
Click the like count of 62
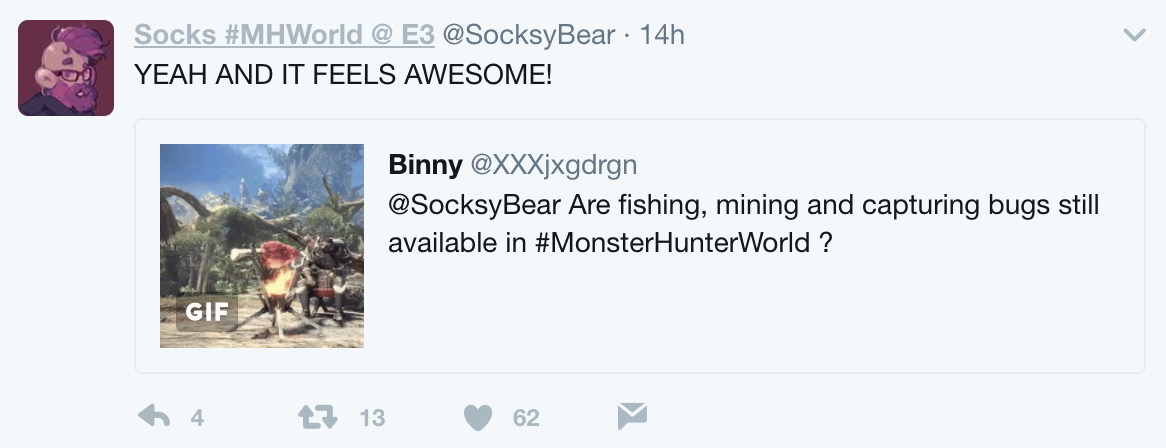point(526,418)
